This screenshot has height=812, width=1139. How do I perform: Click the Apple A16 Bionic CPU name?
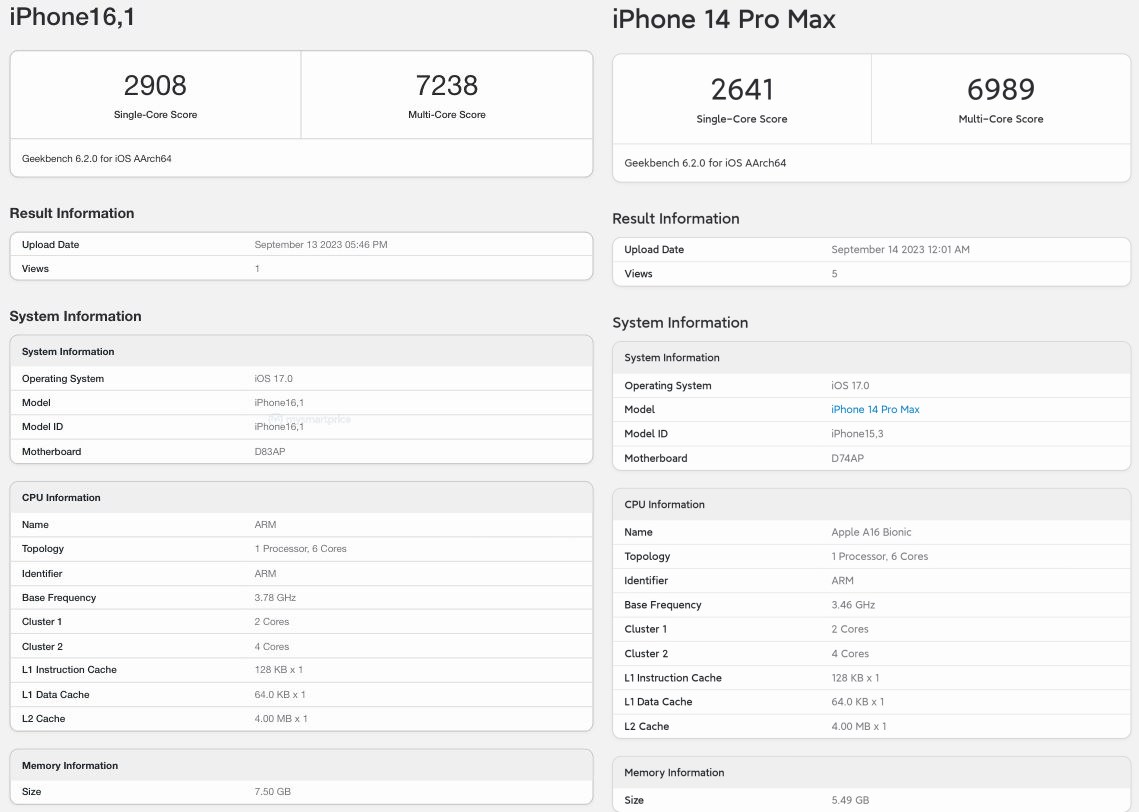(x=871, y=532)
